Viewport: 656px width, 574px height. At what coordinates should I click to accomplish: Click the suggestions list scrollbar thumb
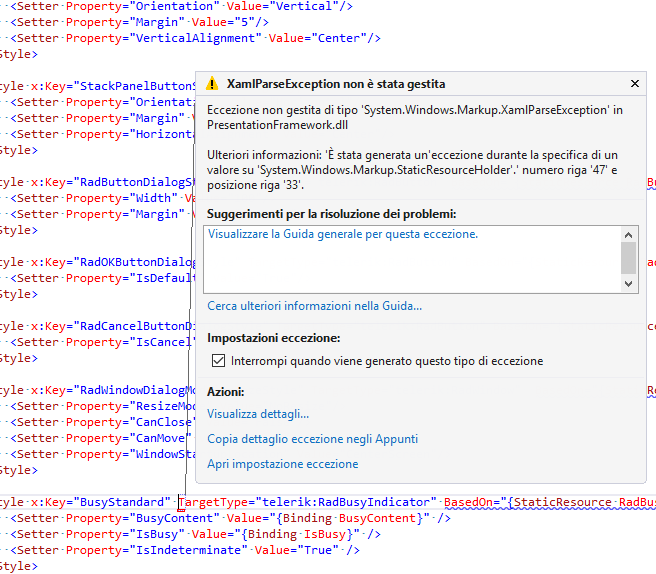click(628, 256)
